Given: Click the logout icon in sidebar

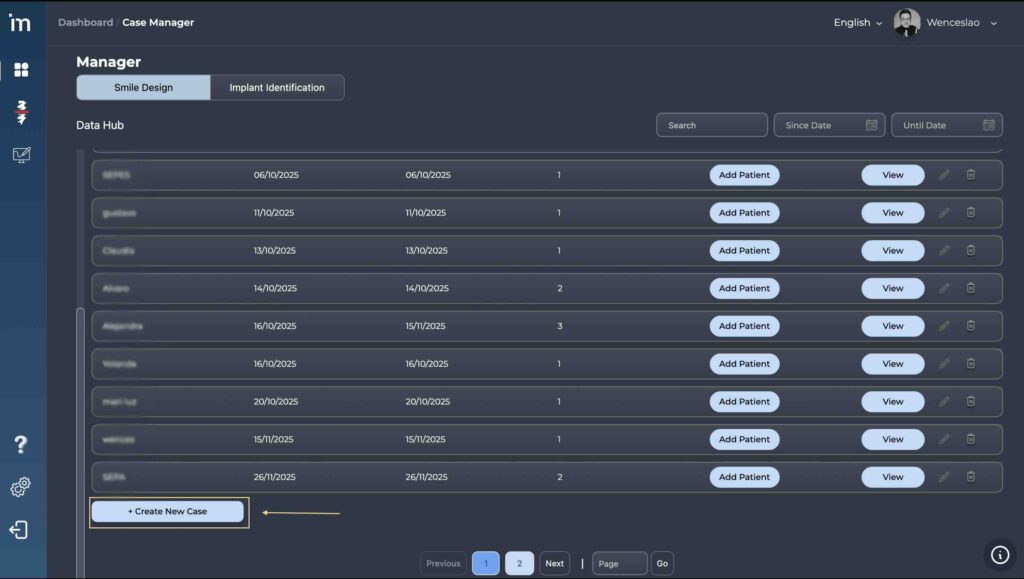Looking at the screenshot, I should tap(19, 530).
